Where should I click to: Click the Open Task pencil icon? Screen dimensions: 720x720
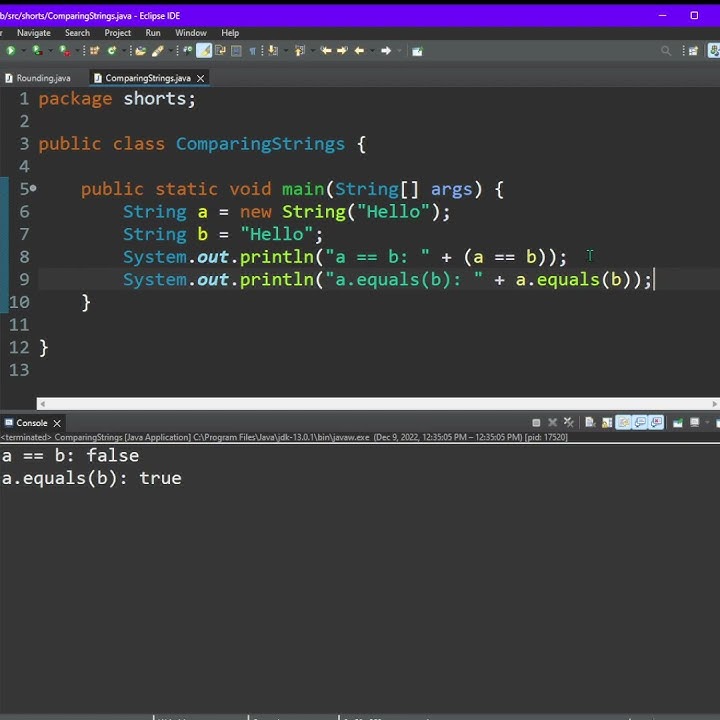pyautogui.click(x=158, y=51)
